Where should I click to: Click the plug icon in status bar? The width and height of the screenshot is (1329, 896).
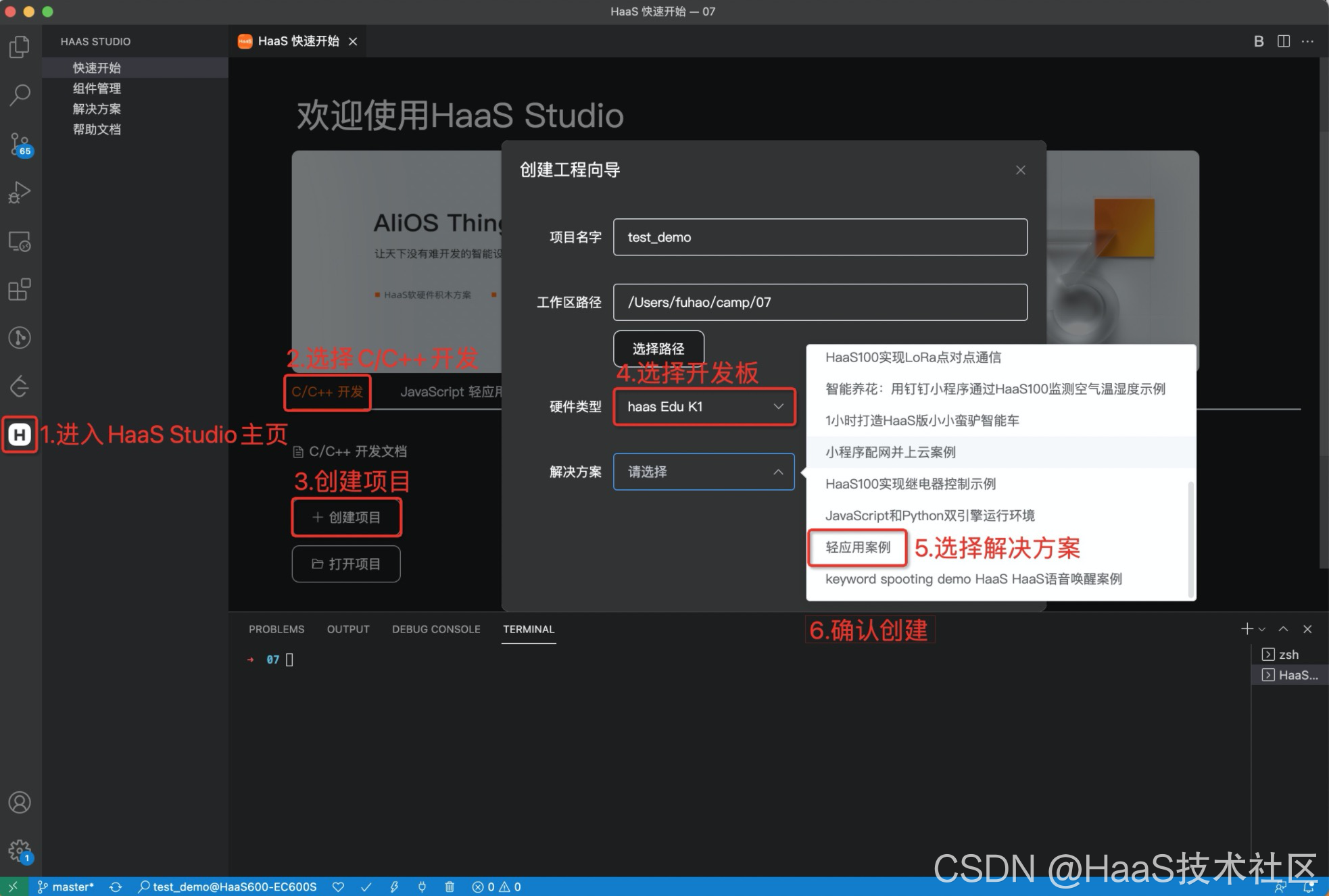[422, 887]
